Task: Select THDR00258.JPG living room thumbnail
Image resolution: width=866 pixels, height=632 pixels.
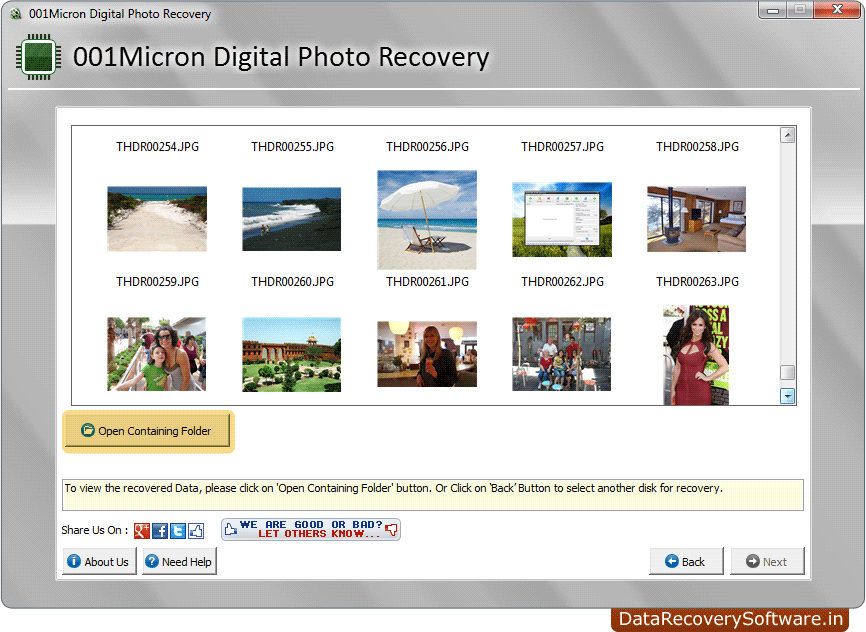Action: pyautogui.click(x=696, y=219)
